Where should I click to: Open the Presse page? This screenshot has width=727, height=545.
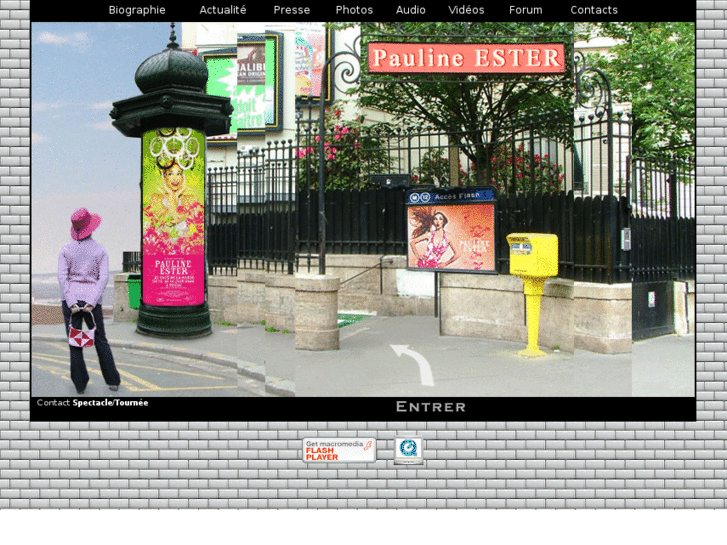coord(292,10)
